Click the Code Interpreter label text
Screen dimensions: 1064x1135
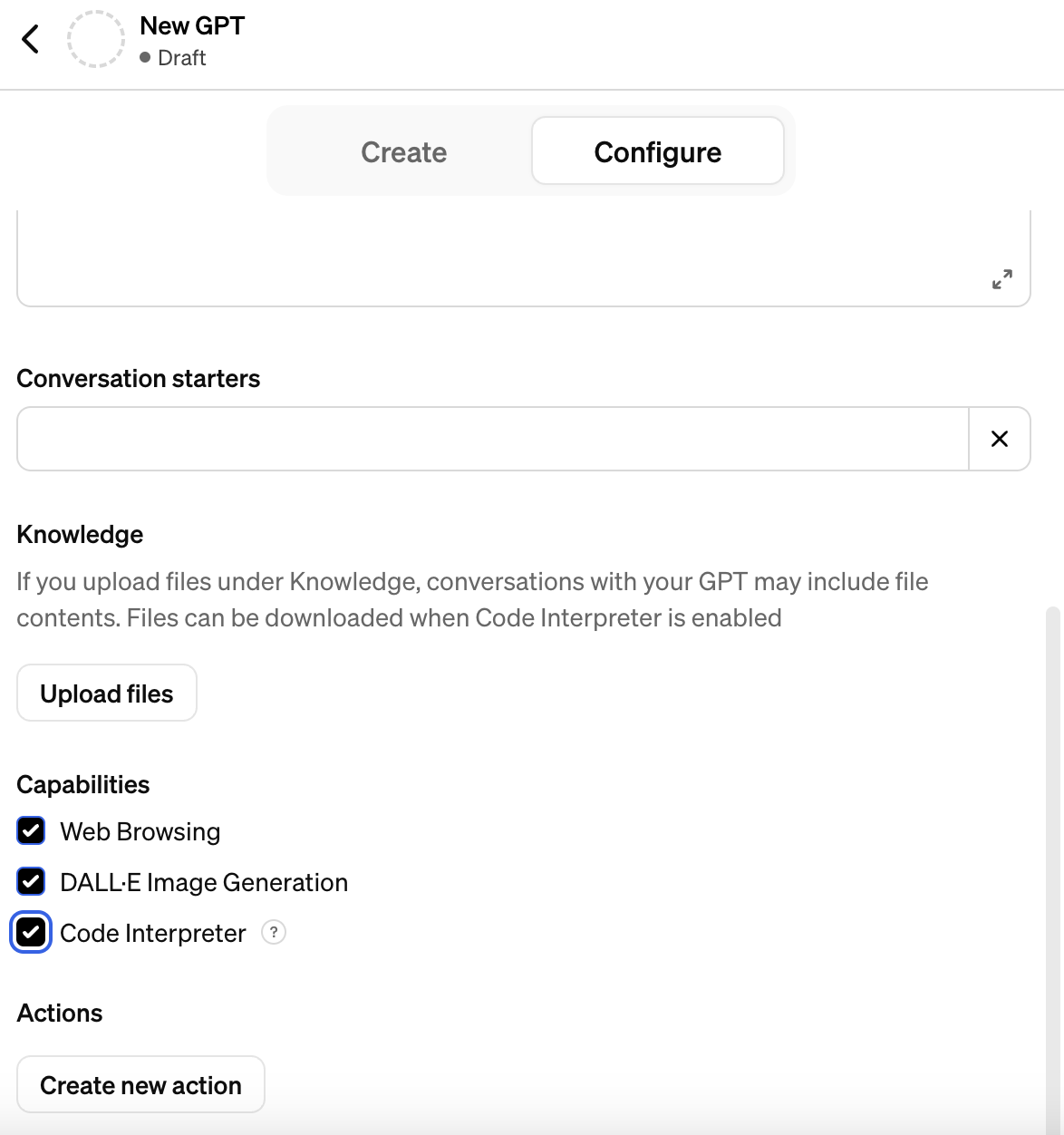pyautogui.click(x=153, y=933)
